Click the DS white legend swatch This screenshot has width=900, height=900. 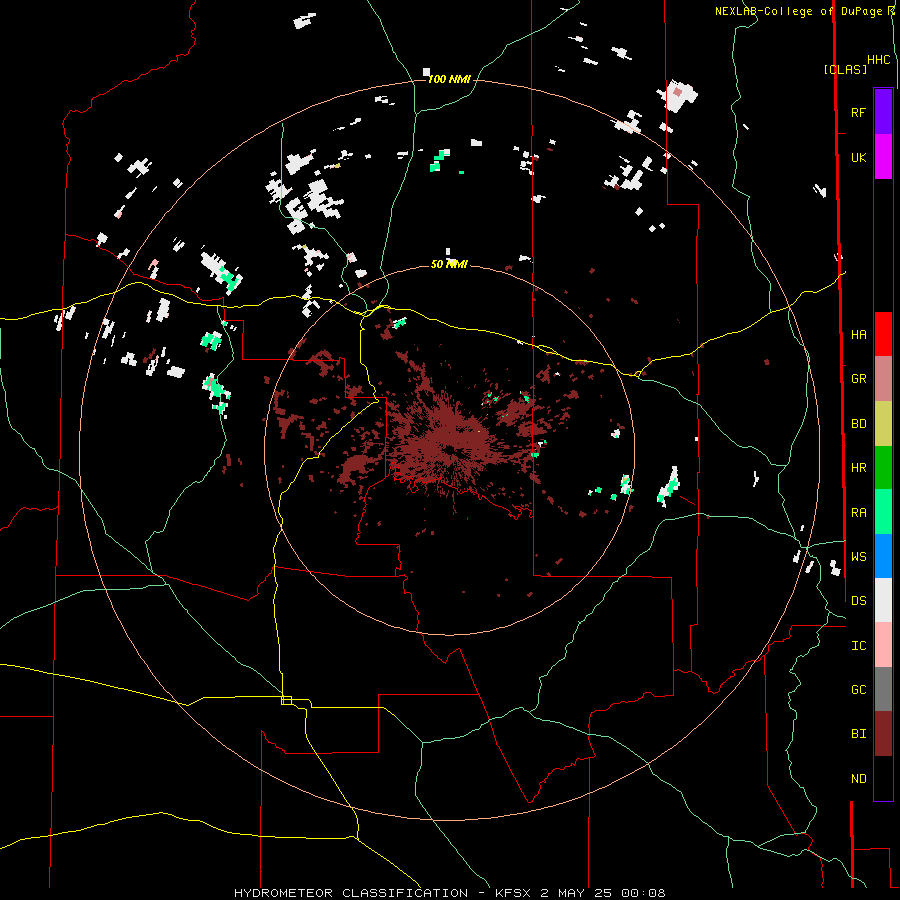coord(883,600)
